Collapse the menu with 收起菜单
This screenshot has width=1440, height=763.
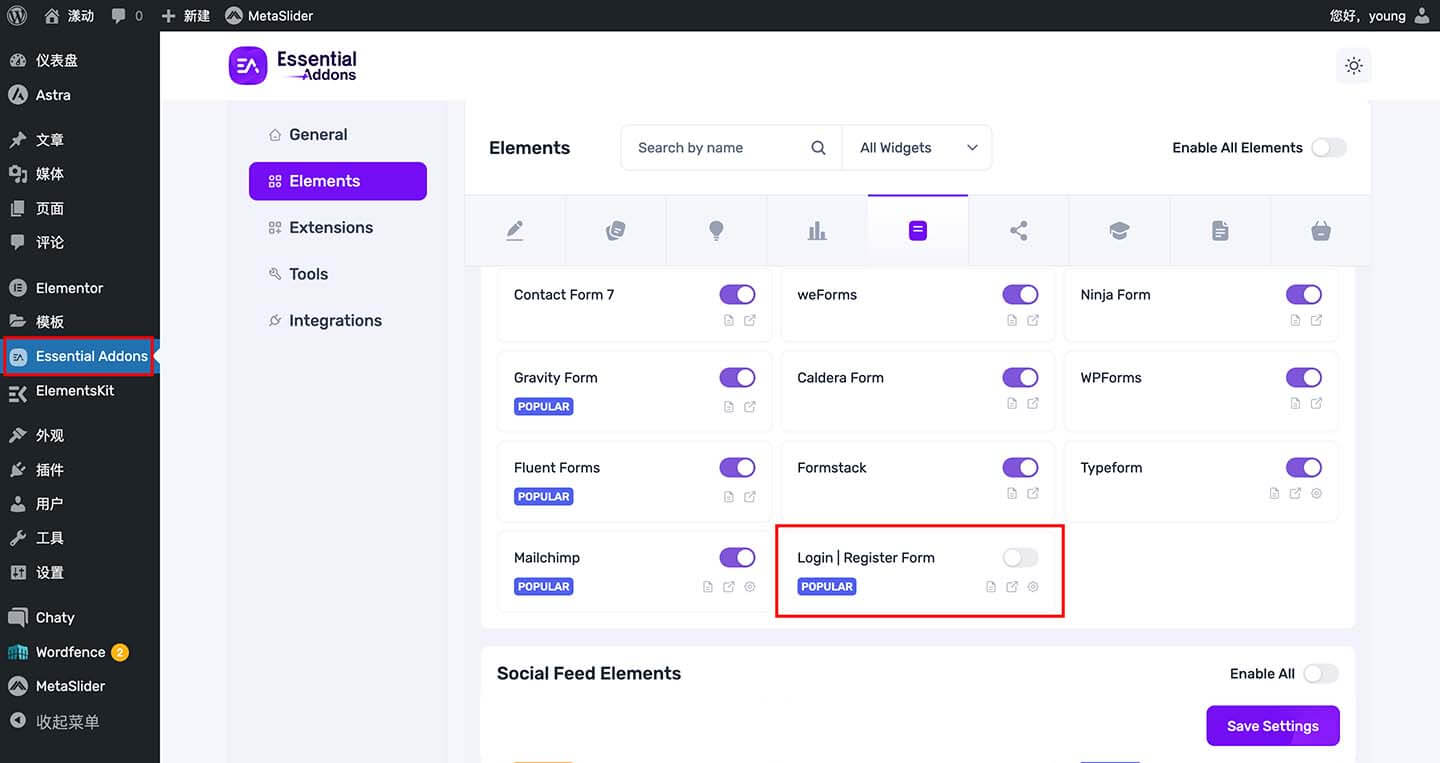click(80, 721)
